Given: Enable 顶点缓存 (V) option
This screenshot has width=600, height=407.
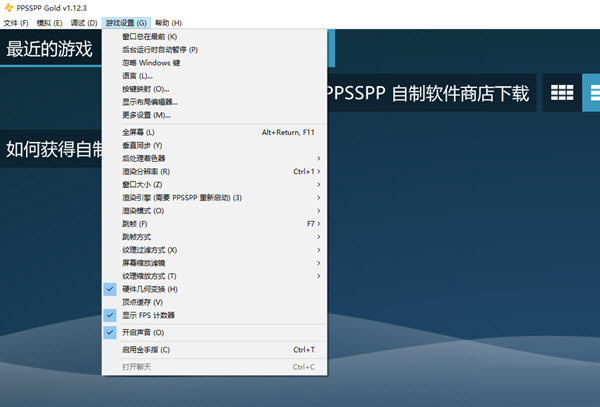Looking at the screenshot, I should [142, 302].
